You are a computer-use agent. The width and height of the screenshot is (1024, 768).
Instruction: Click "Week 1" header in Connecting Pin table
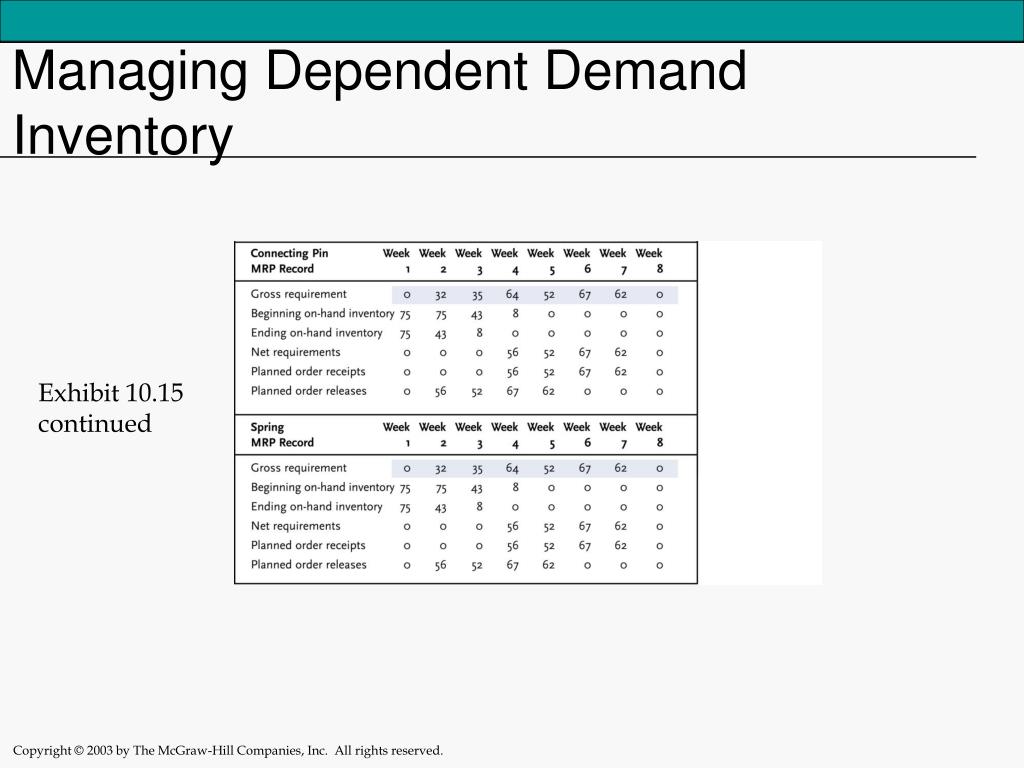point(396,261)
